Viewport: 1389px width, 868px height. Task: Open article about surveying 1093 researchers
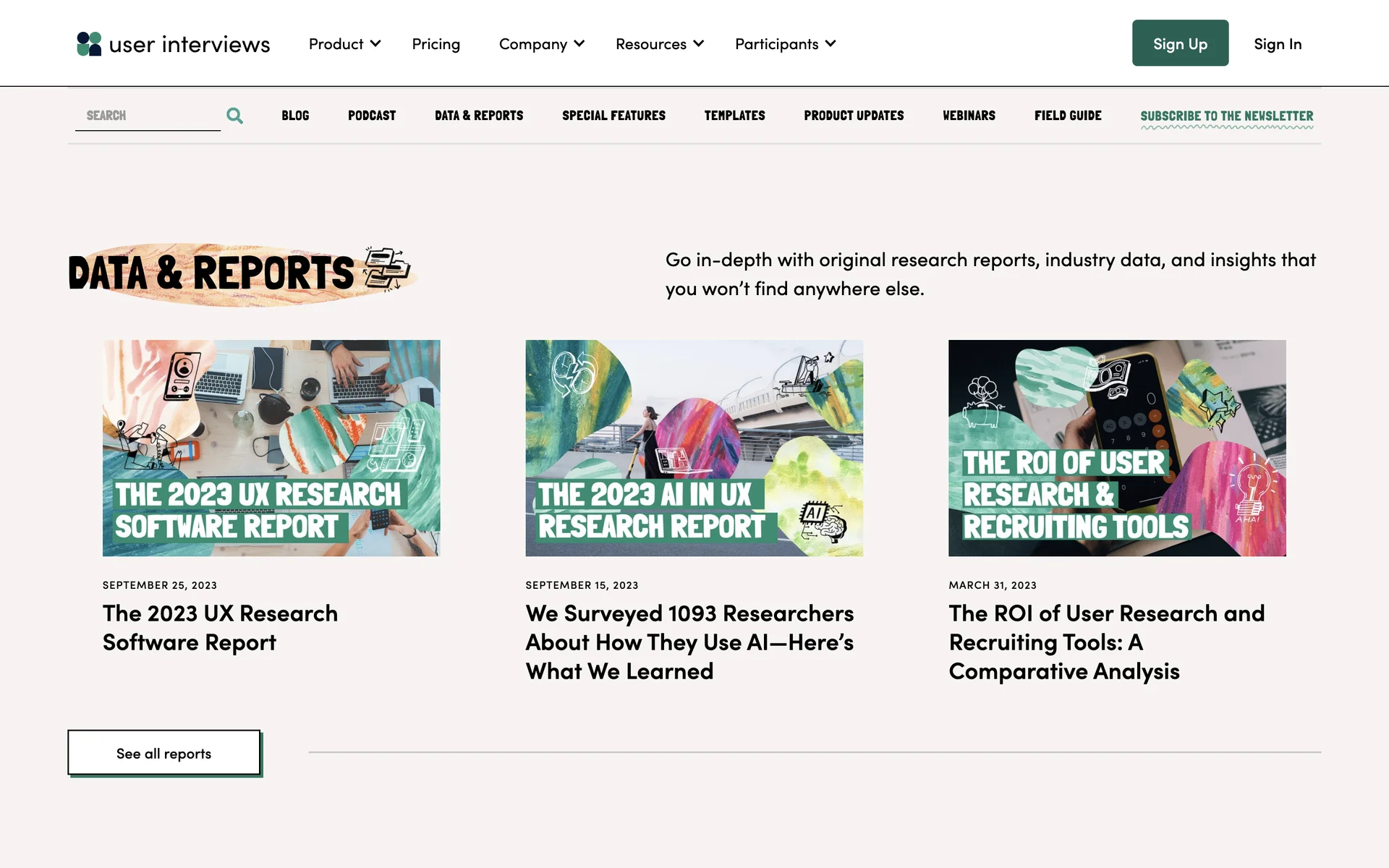pyautogui.click(x=689, y=642)
